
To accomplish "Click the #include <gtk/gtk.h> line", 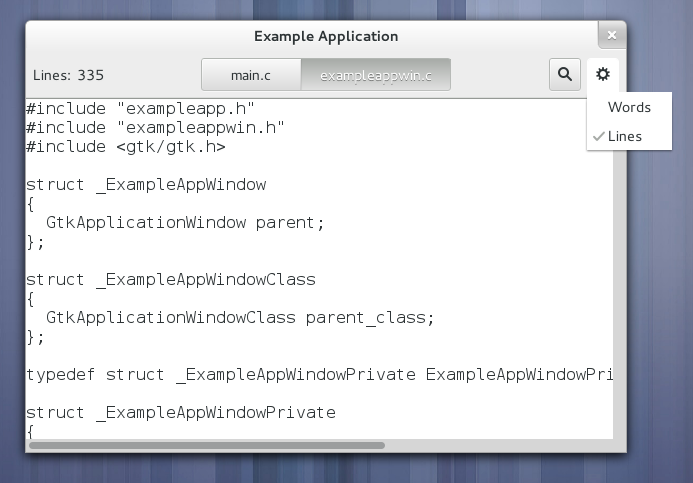I will [125, 147].
